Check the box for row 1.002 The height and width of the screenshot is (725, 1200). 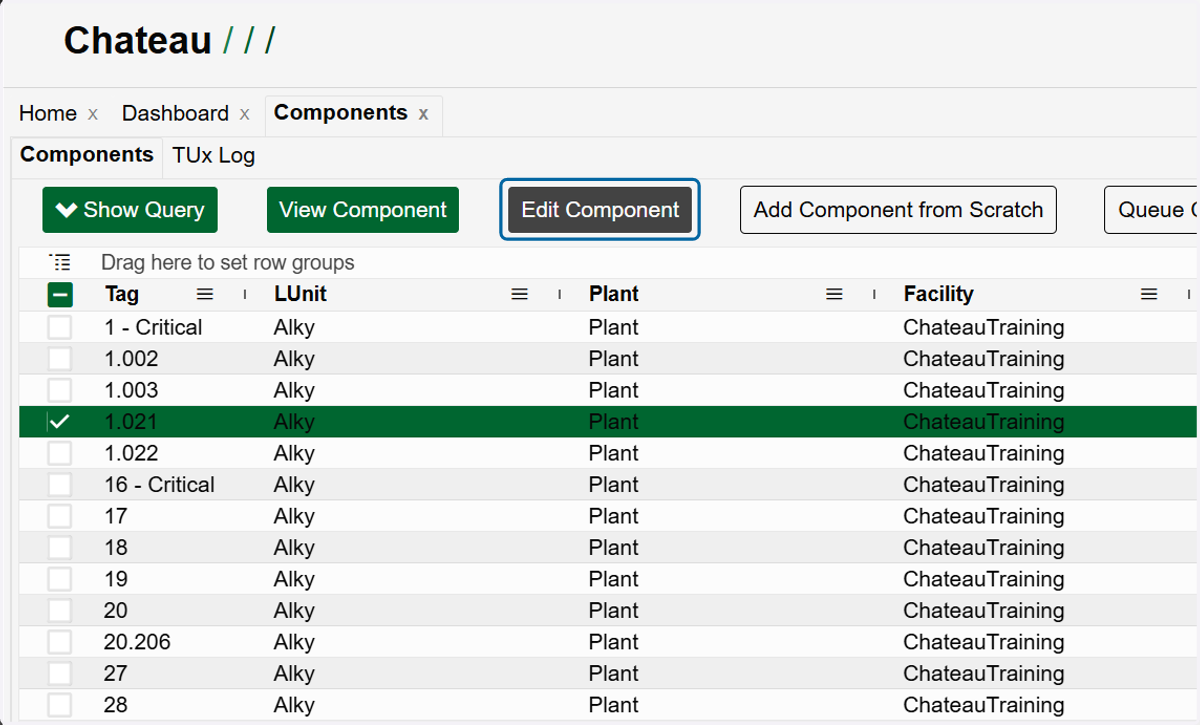click(x=60, y=359)
